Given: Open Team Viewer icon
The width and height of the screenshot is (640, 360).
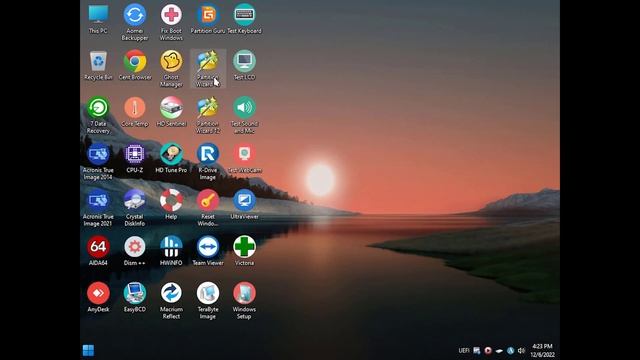Looking at the screenshot, I should (208, 251).
